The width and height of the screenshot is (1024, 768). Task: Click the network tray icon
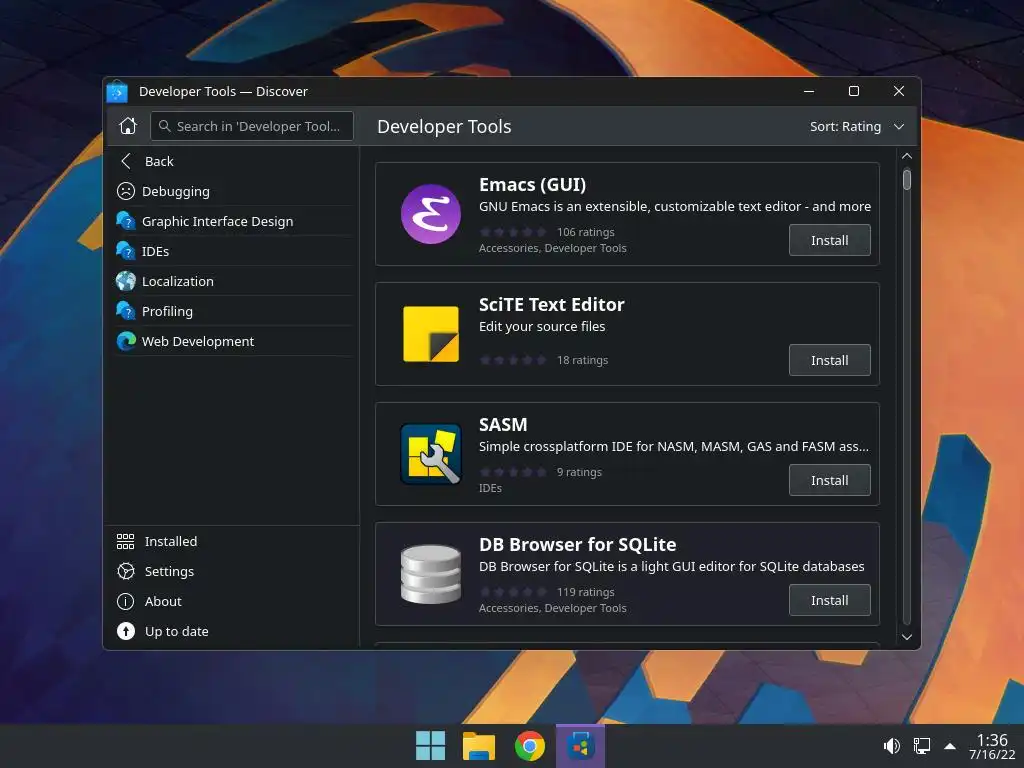tap(921, 746)
